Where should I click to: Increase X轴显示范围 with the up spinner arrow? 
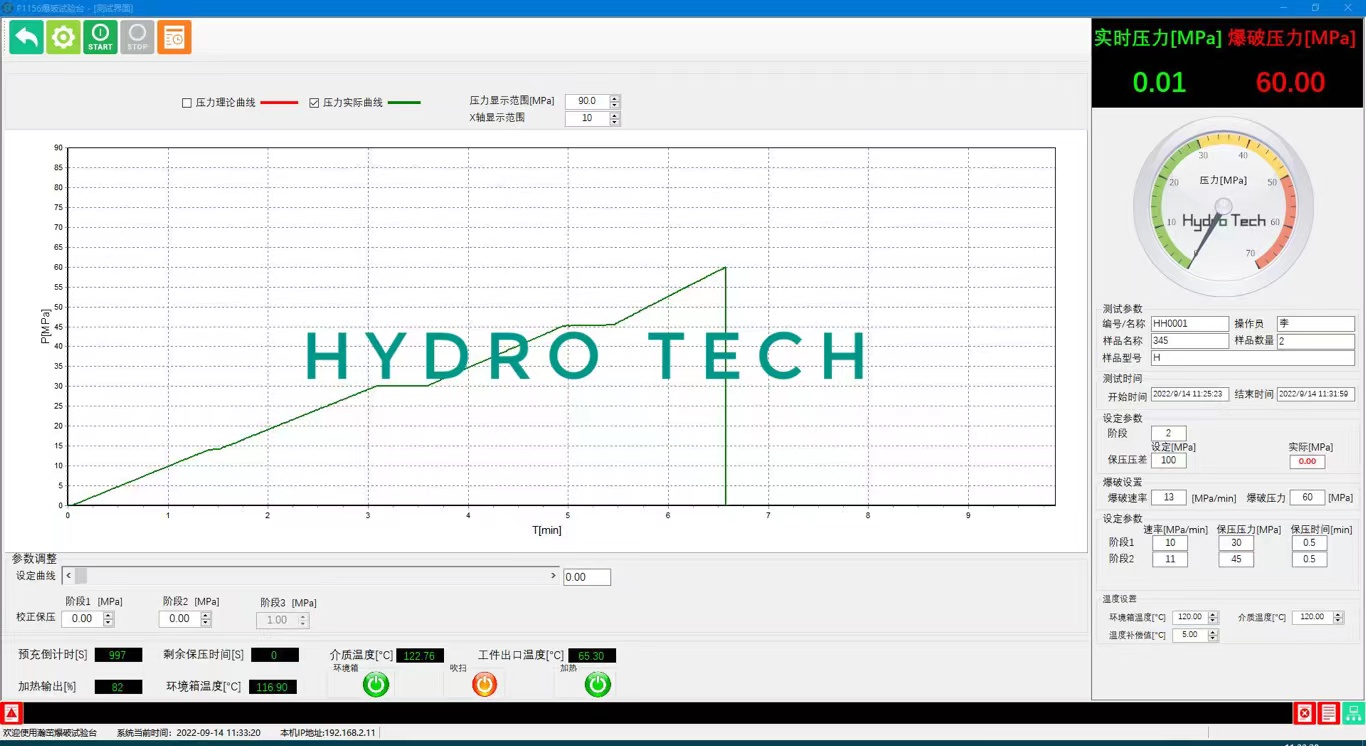(615, 115)
